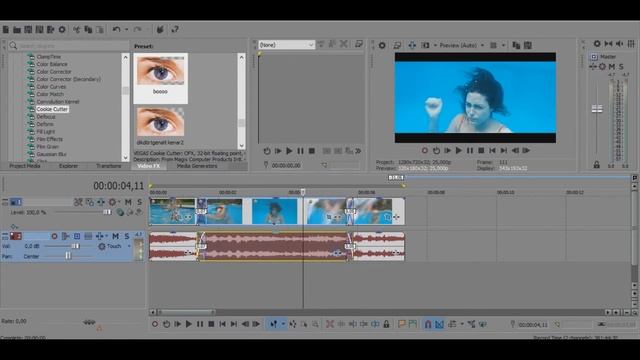
Task: Select the Gaussian Blur effect in list
Action: tap(51, 154)
